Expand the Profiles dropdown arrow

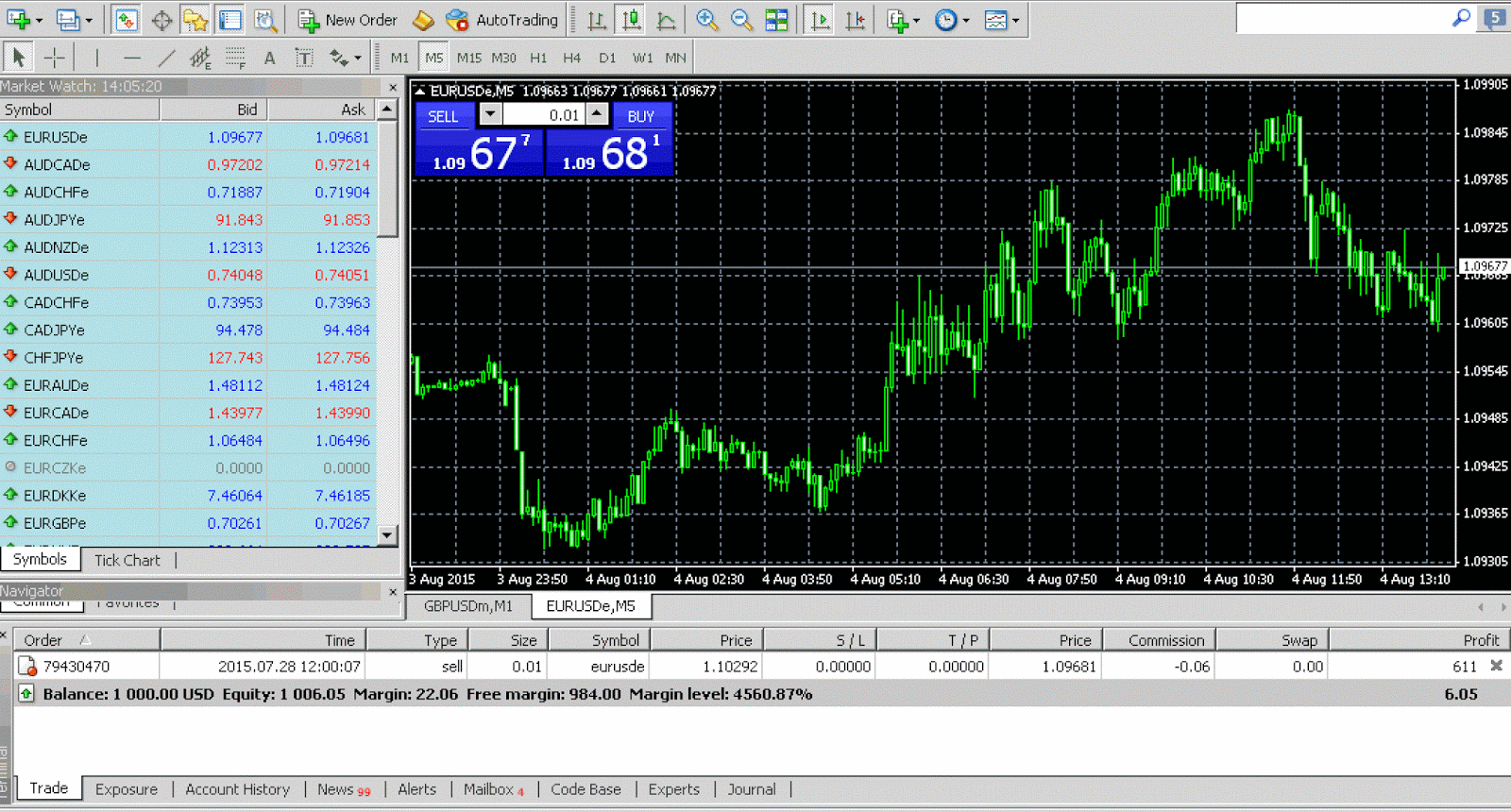click(89, 20)
